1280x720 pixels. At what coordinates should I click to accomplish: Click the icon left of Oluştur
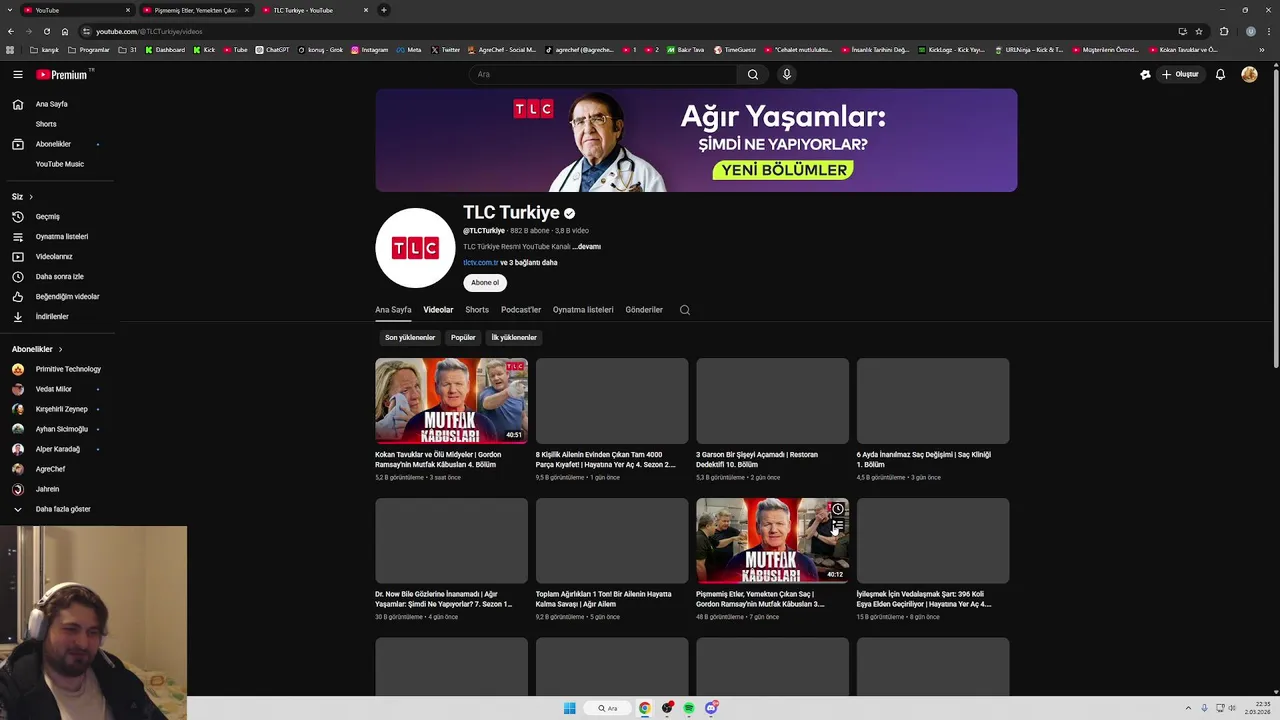coord(1145,74)
